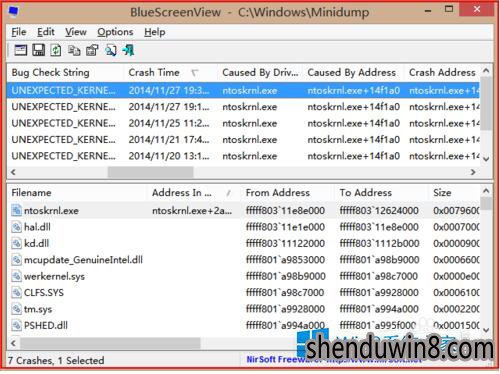Open the Help menu

pyautogui.click(x=155, y=32)
